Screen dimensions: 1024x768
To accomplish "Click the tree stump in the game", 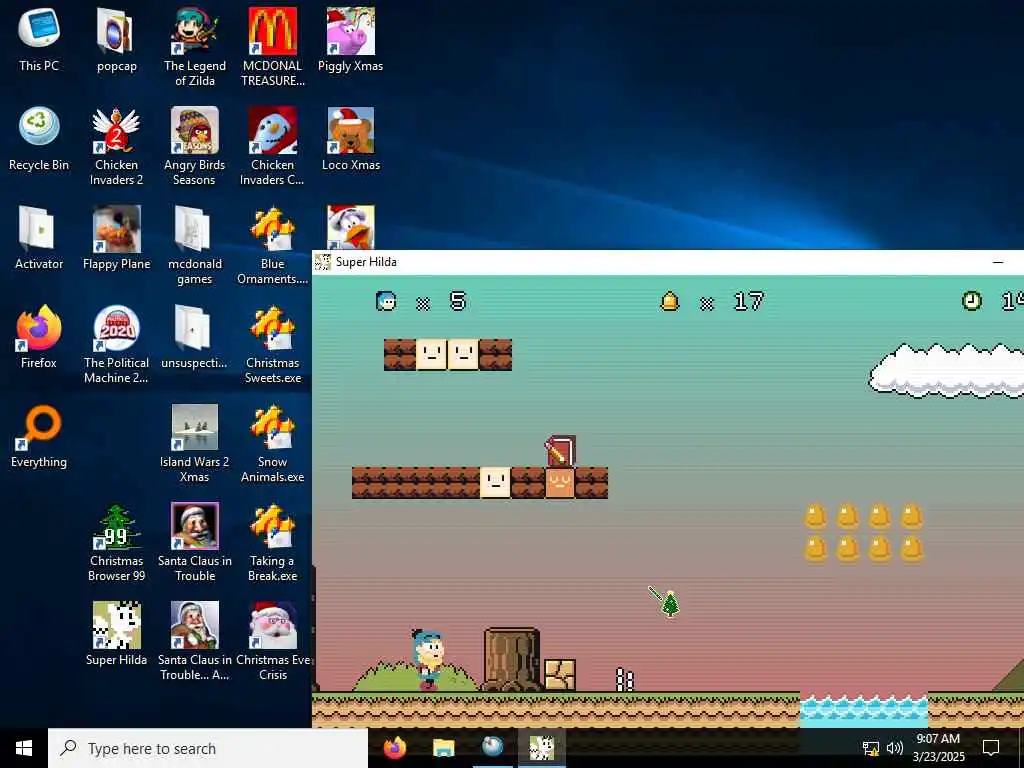I will tap(511, 660).
